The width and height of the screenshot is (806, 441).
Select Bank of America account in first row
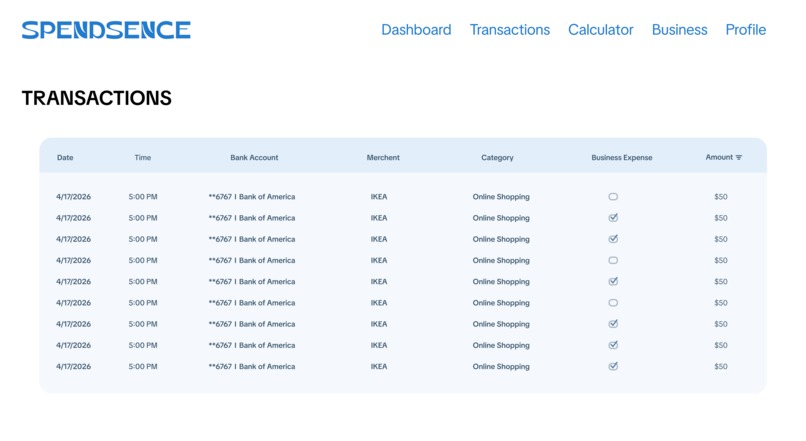[252, 197]
